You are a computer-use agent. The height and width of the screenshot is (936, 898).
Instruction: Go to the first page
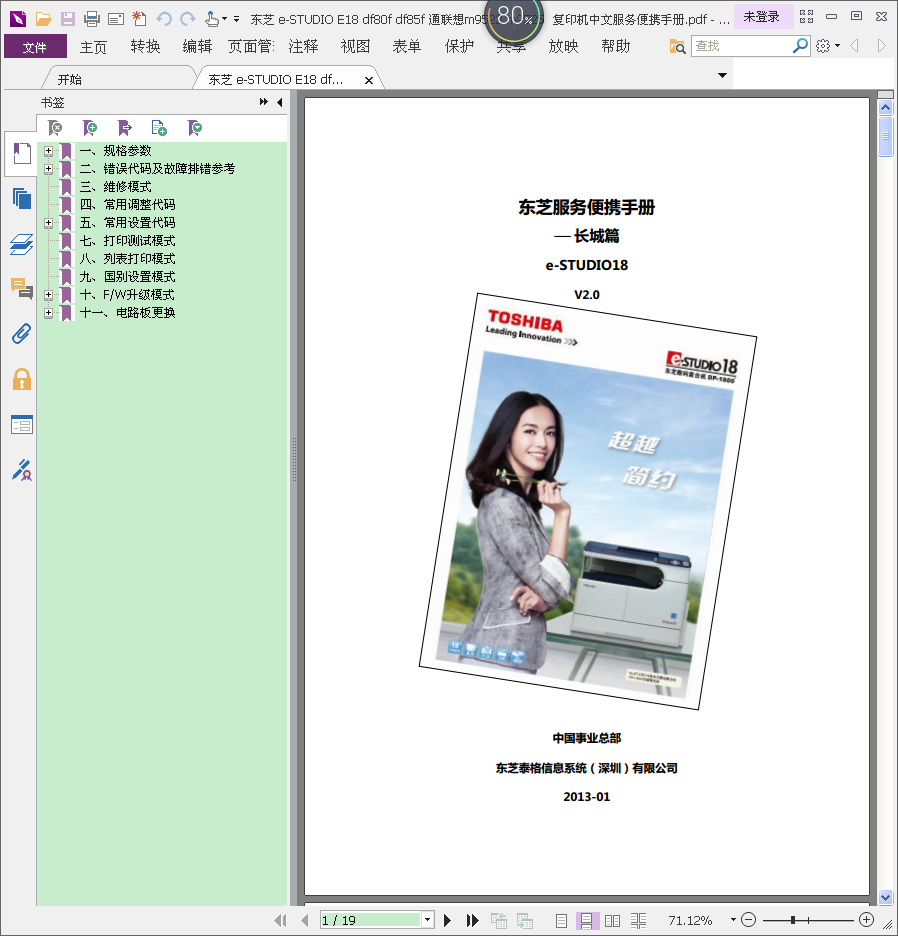280,920
